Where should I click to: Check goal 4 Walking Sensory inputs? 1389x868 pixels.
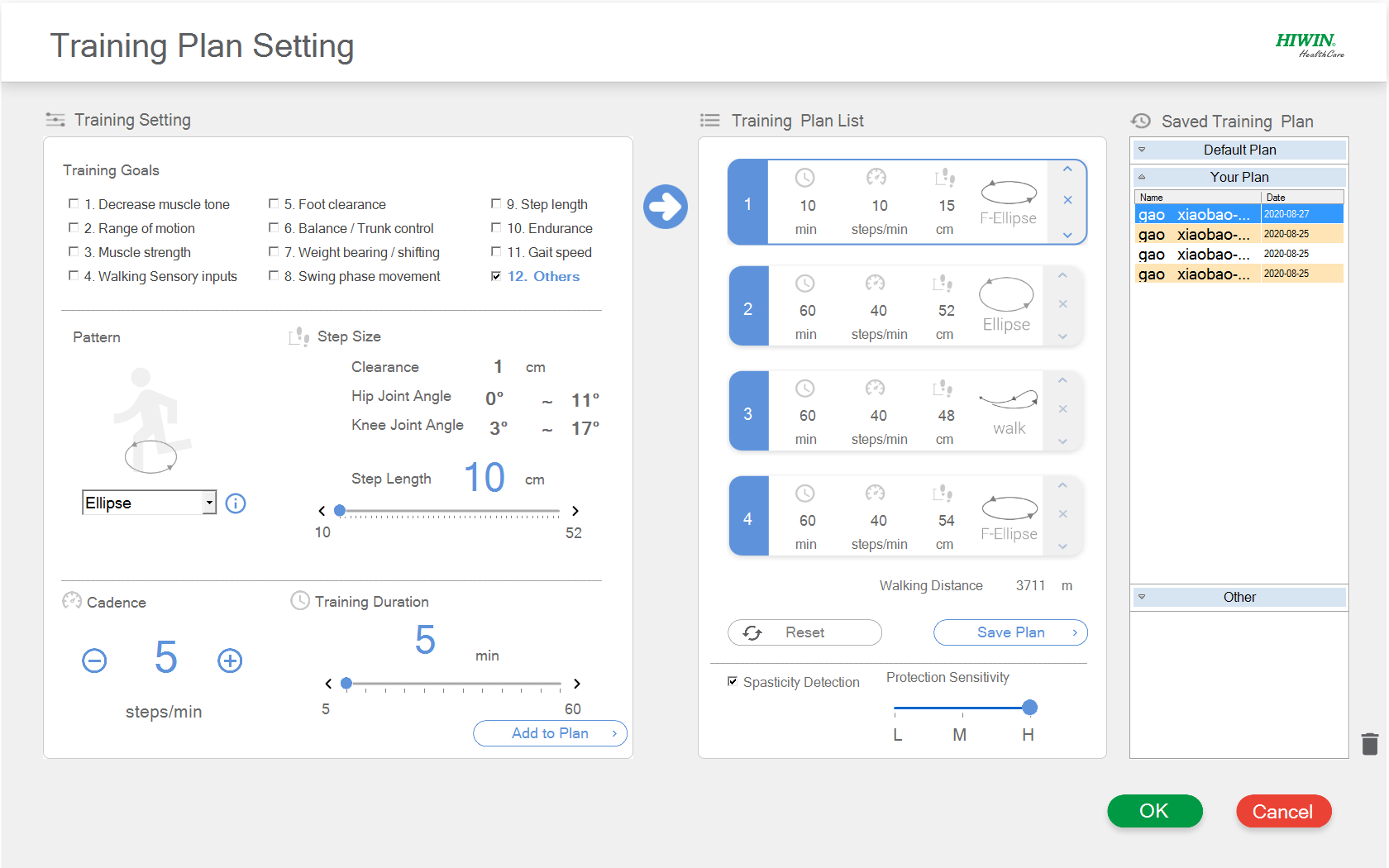pos(74,275)
